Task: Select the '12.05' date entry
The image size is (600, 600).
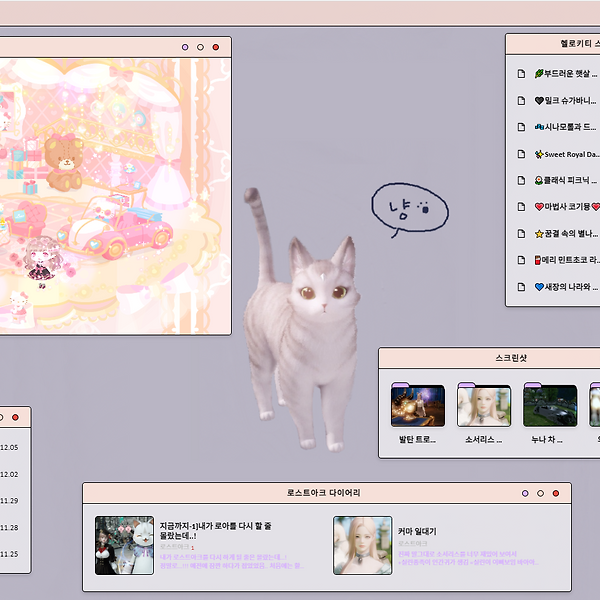Action: (x=9, y=447)
